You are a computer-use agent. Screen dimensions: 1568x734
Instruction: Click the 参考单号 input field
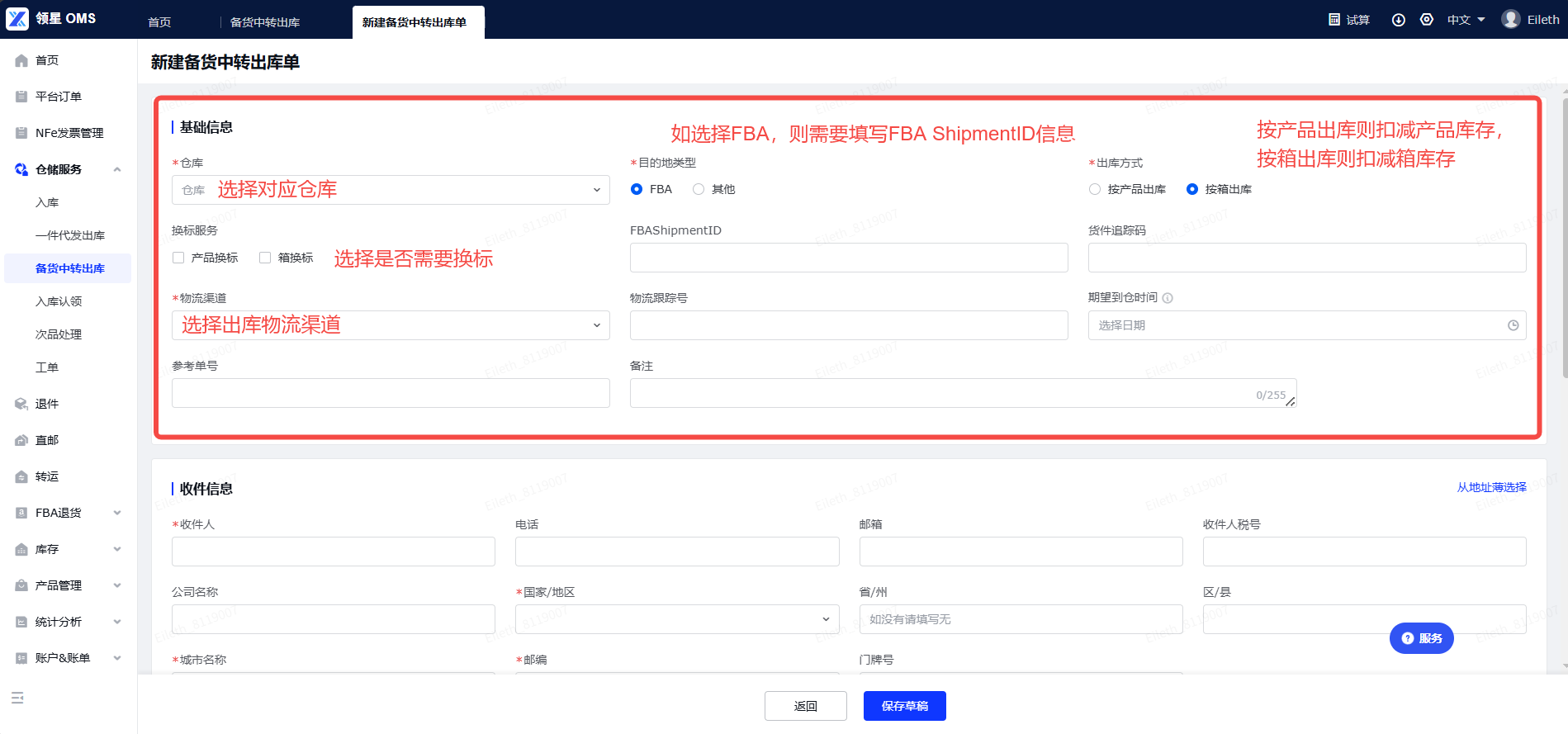391,393
